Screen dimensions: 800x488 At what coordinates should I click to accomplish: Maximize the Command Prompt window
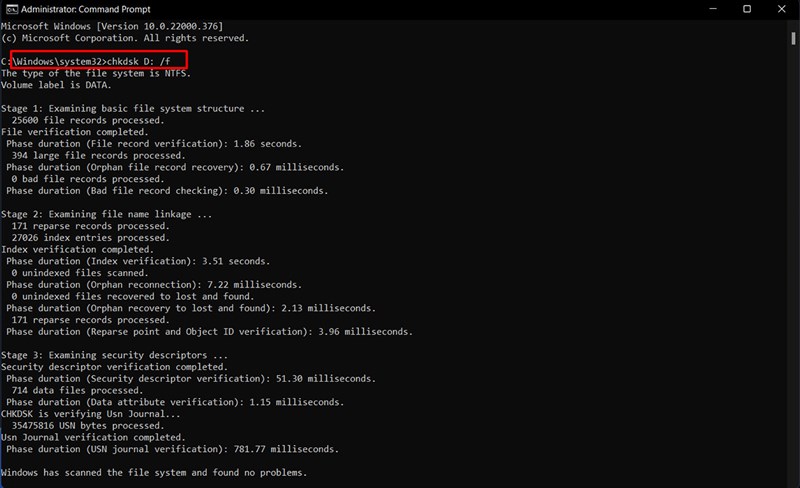tap(746, 9)
